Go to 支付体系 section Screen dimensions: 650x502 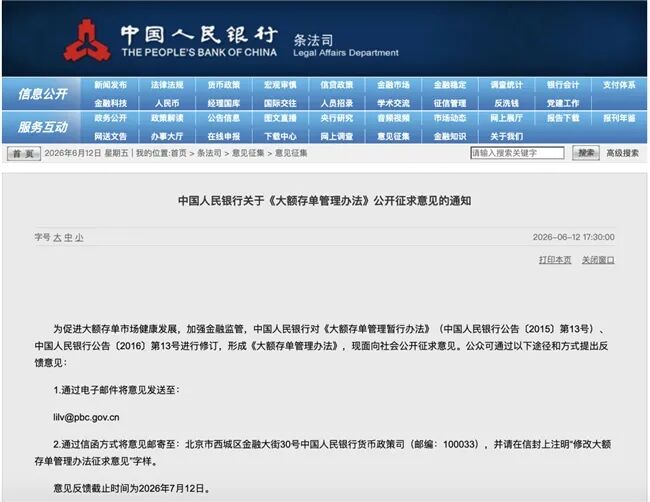pyautogui.click(x=619, y=85)
